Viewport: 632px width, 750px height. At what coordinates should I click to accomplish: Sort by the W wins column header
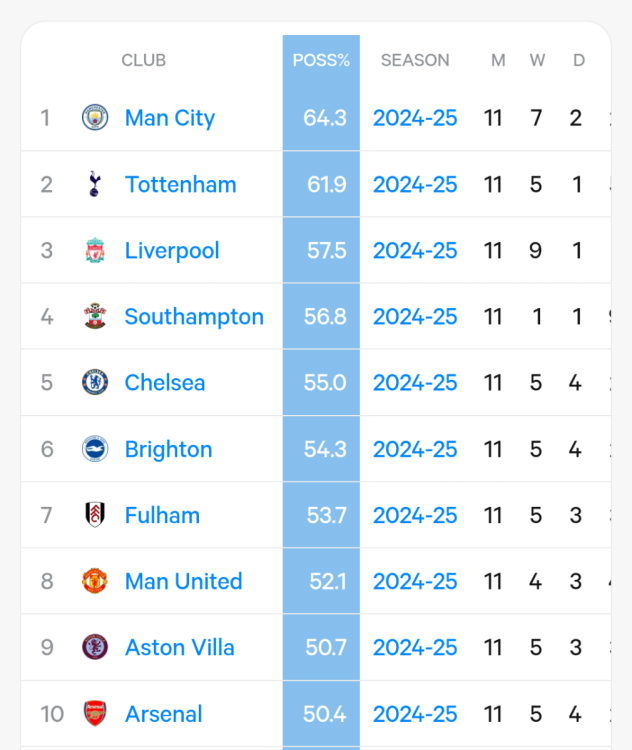point(537,61)
